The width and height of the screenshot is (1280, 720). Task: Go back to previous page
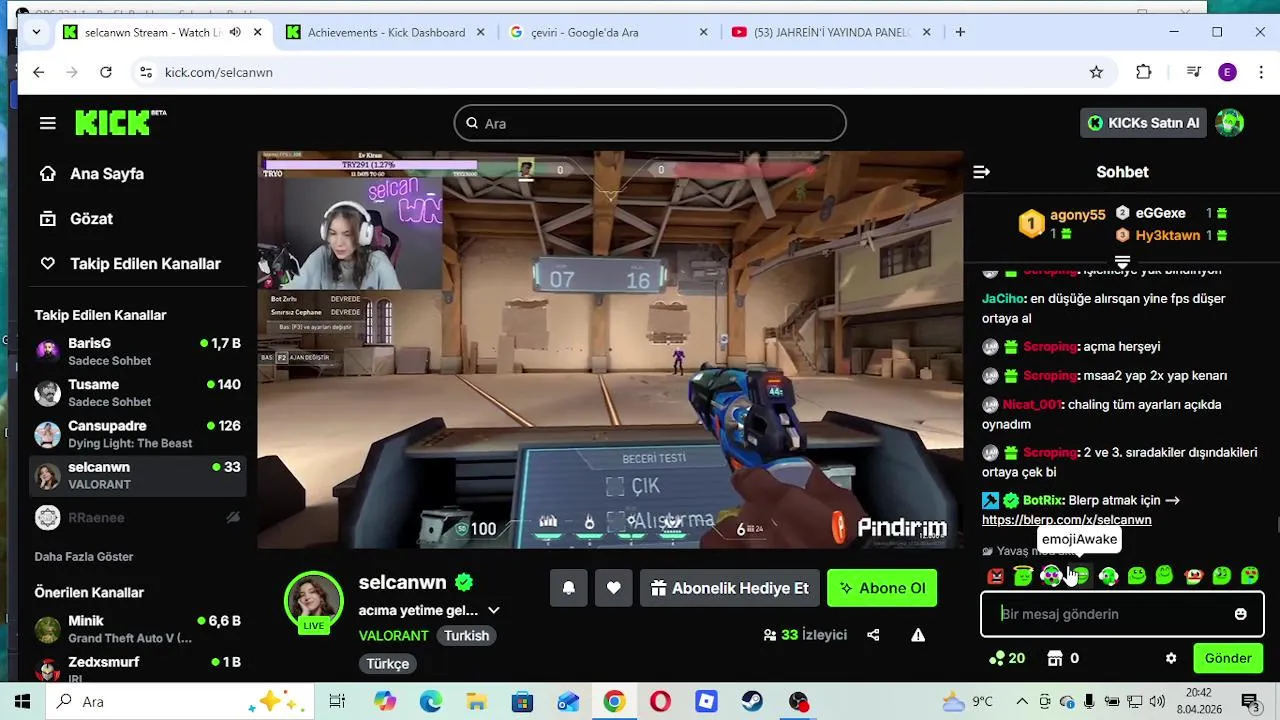(x=38, y=72)
